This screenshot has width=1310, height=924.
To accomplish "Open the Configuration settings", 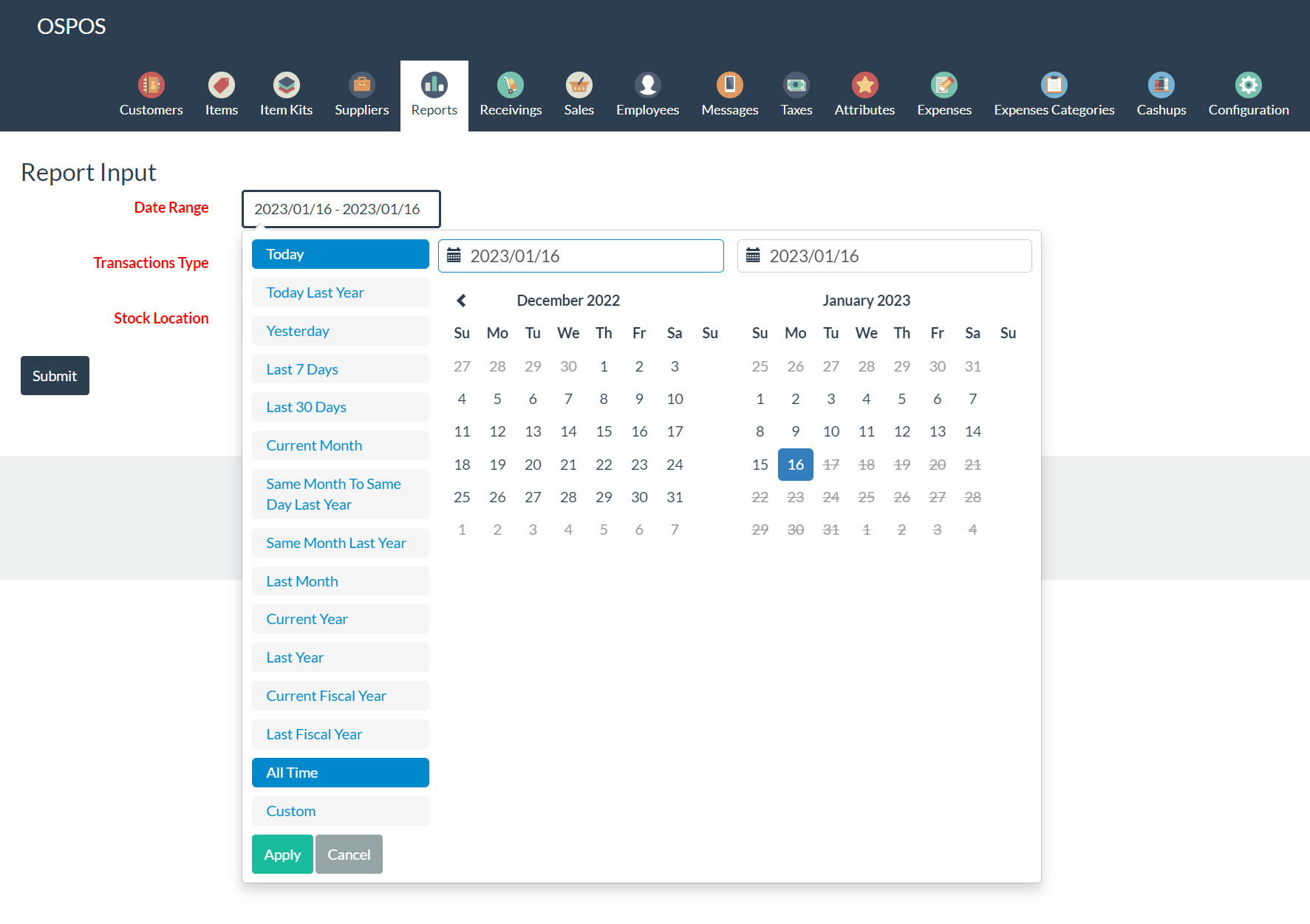I will (1248, 95).
